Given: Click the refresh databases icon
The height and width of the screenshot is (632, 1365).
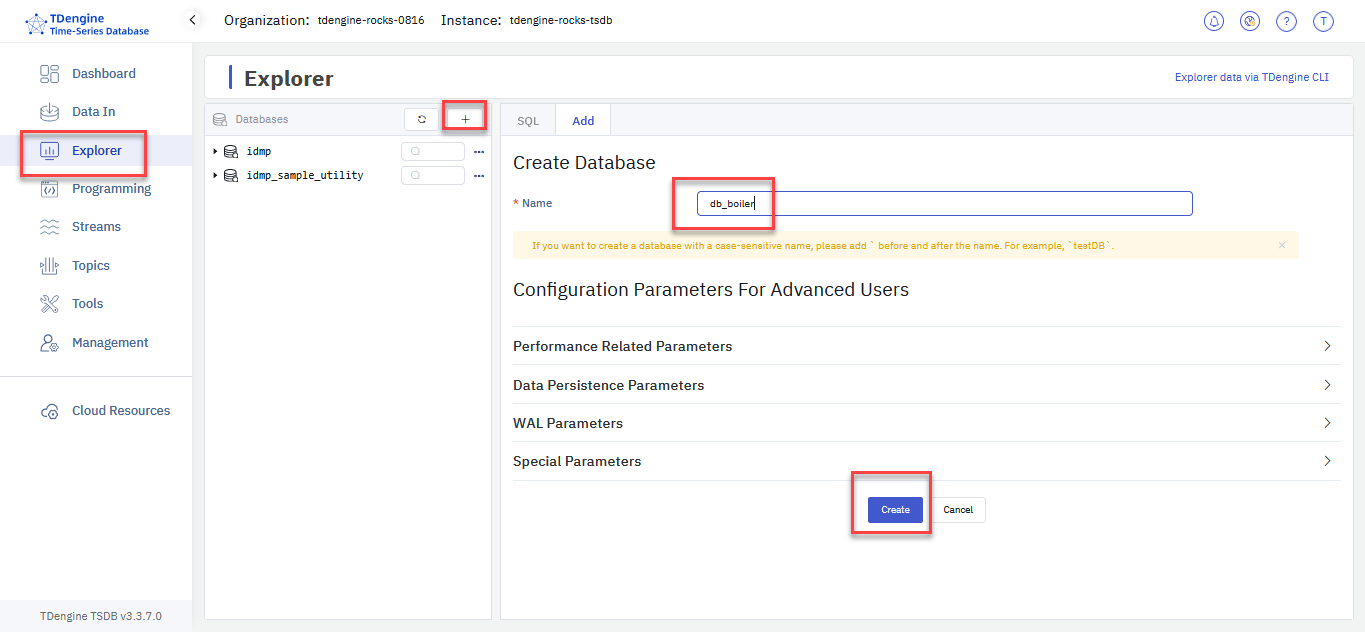Looking at the screenshot, I should 422,119.
